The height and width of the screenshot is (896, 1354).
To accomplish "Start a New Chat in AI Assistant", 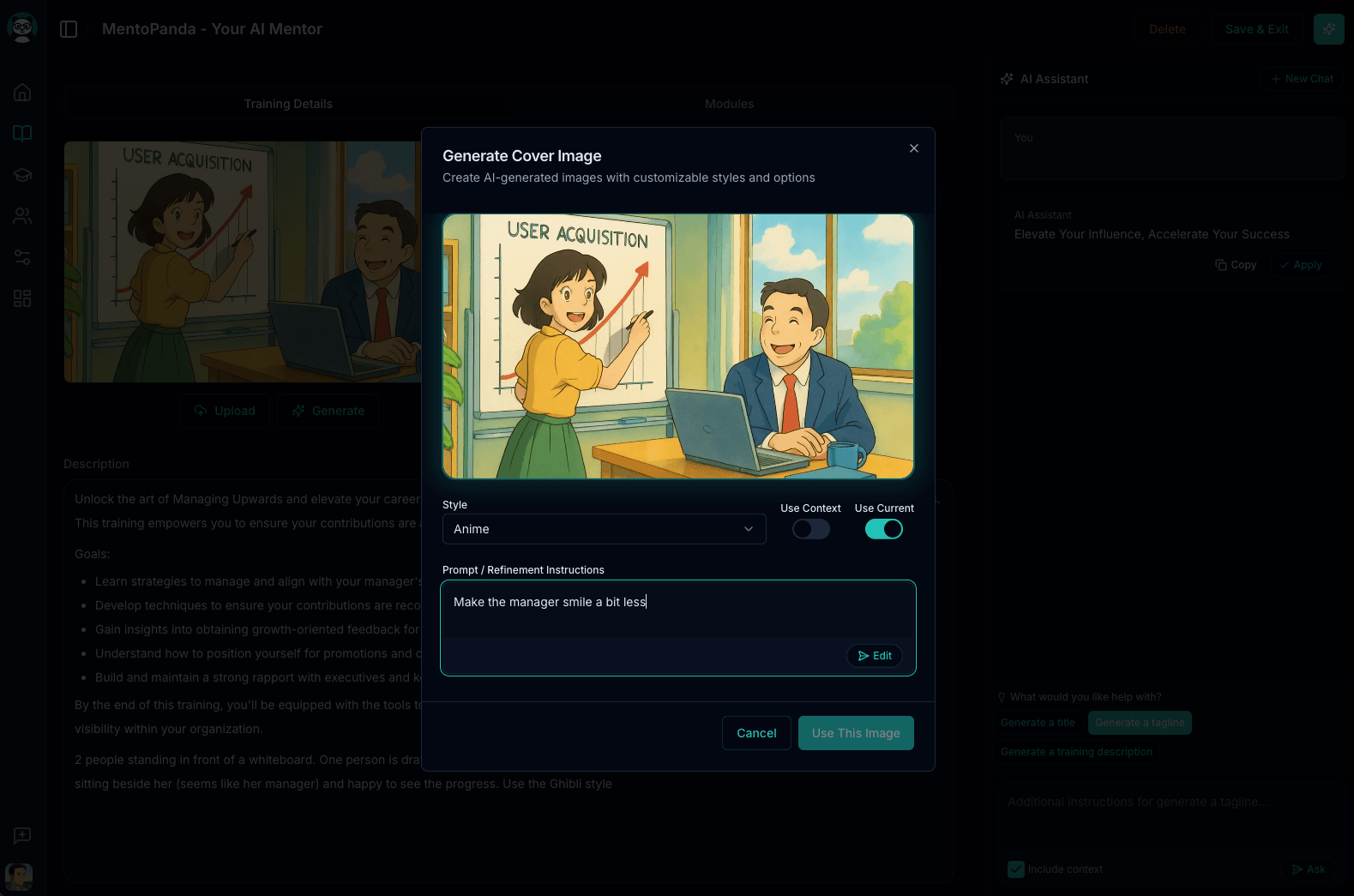I will click(x=1302, y=79).
